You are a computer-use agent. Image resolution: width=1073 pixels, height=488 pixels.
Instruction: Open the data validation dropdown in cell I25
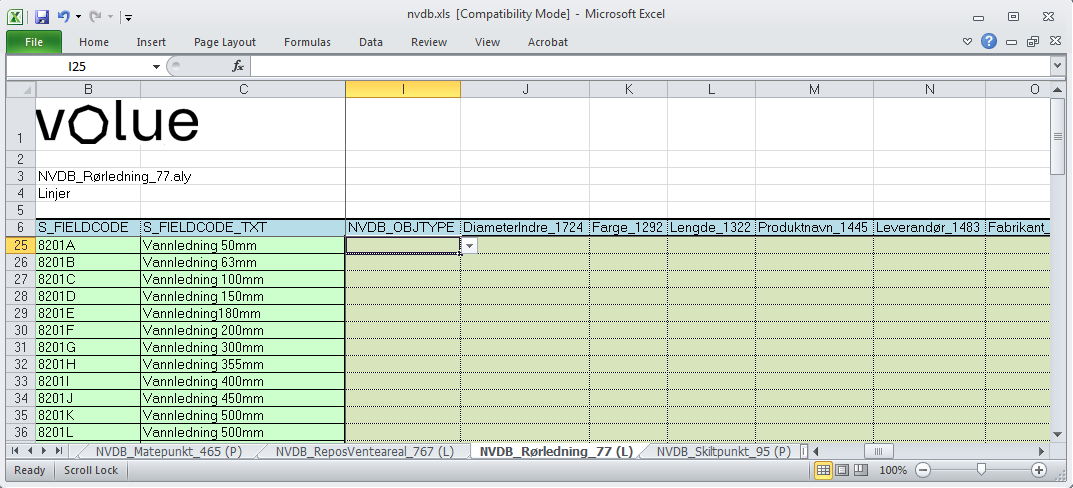469,245
